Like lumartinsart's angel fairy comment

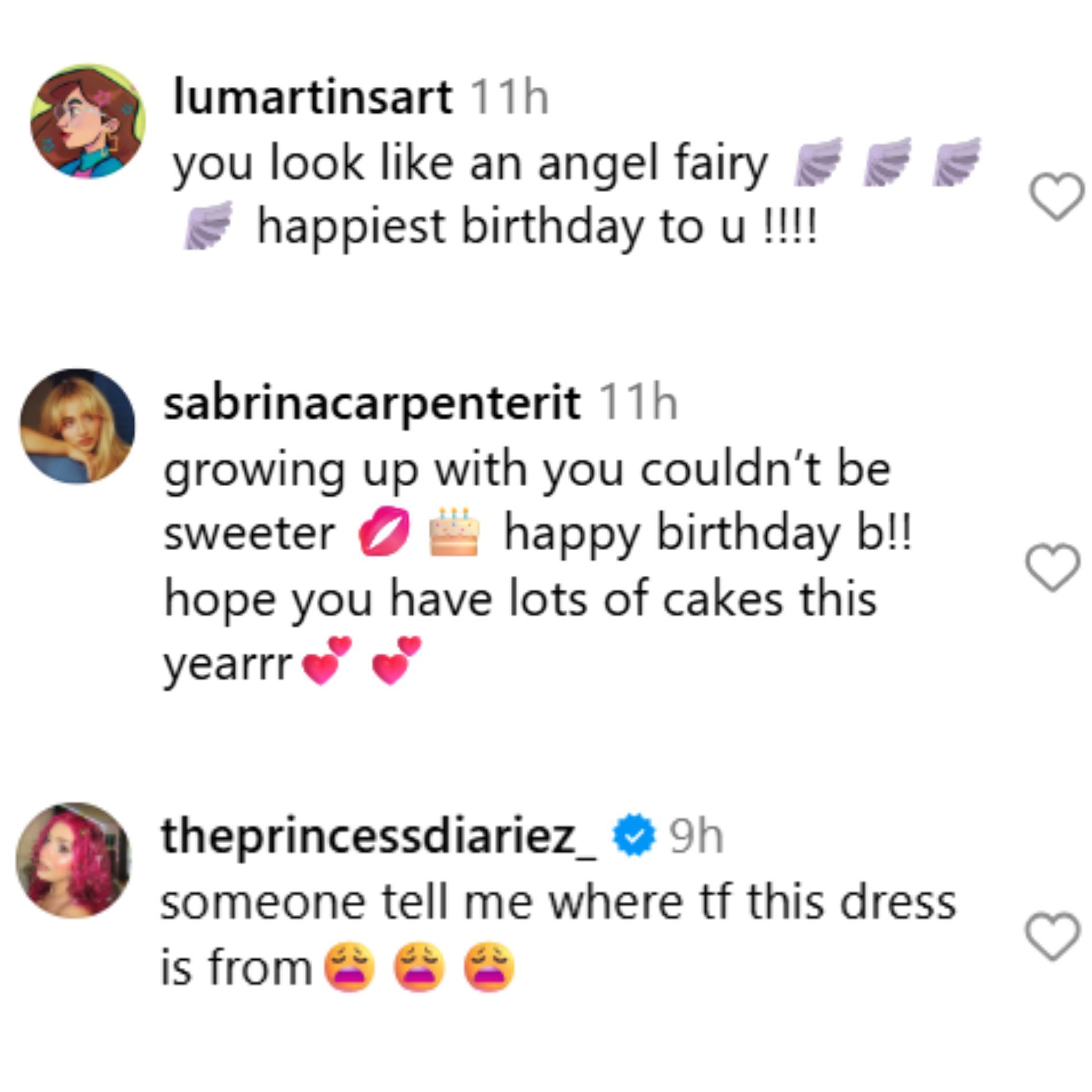pos(1056,196)
